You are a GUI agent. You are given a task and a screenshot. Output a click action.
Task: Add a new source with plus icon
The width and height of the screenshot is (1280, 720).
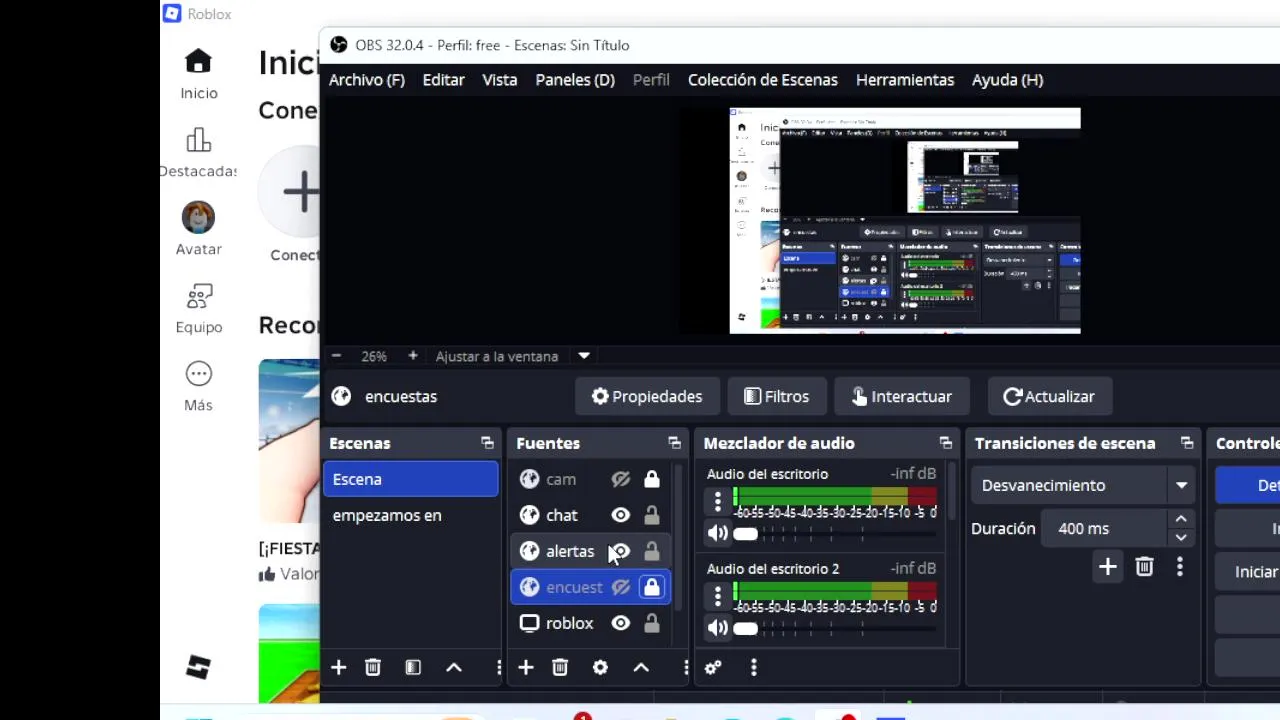525,667
